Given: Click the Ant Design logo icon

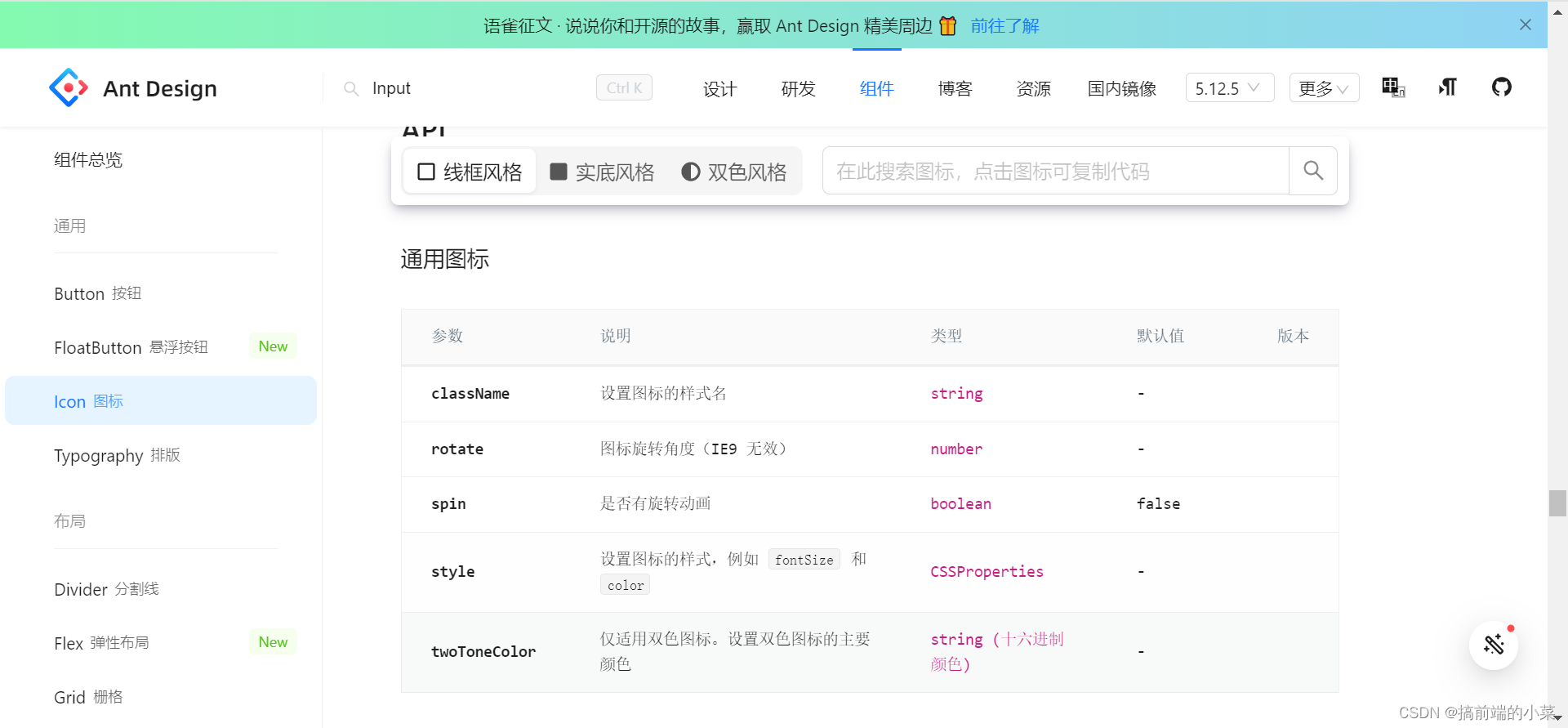Looking at the screenshot, I should pyautogui.click(x=69, y=87).
